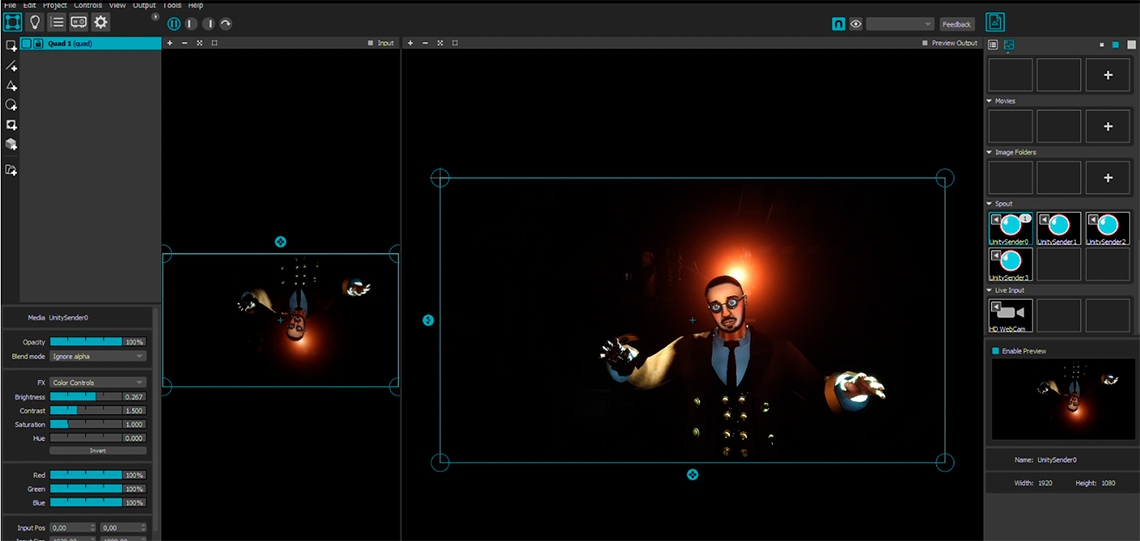Toggle visibility checkbox of Quad 1 layer

click(26, 44)
